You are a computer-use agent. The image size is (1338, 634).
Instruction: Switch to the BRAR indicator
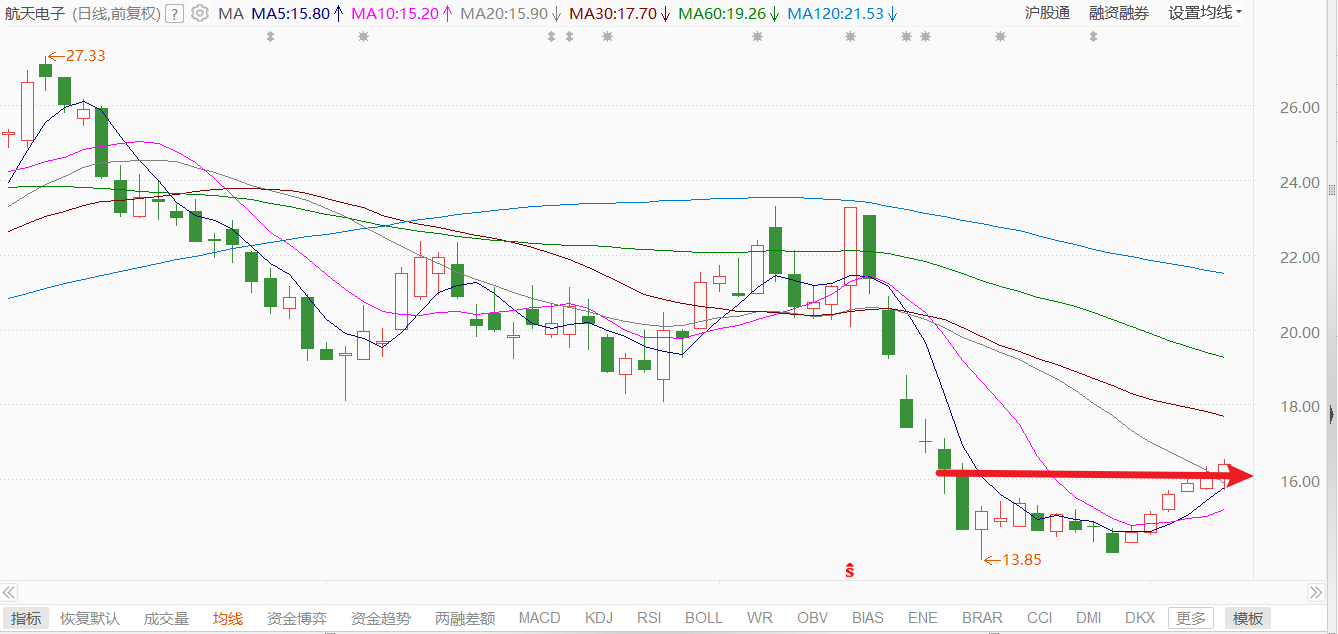click(x=982, y=618)
